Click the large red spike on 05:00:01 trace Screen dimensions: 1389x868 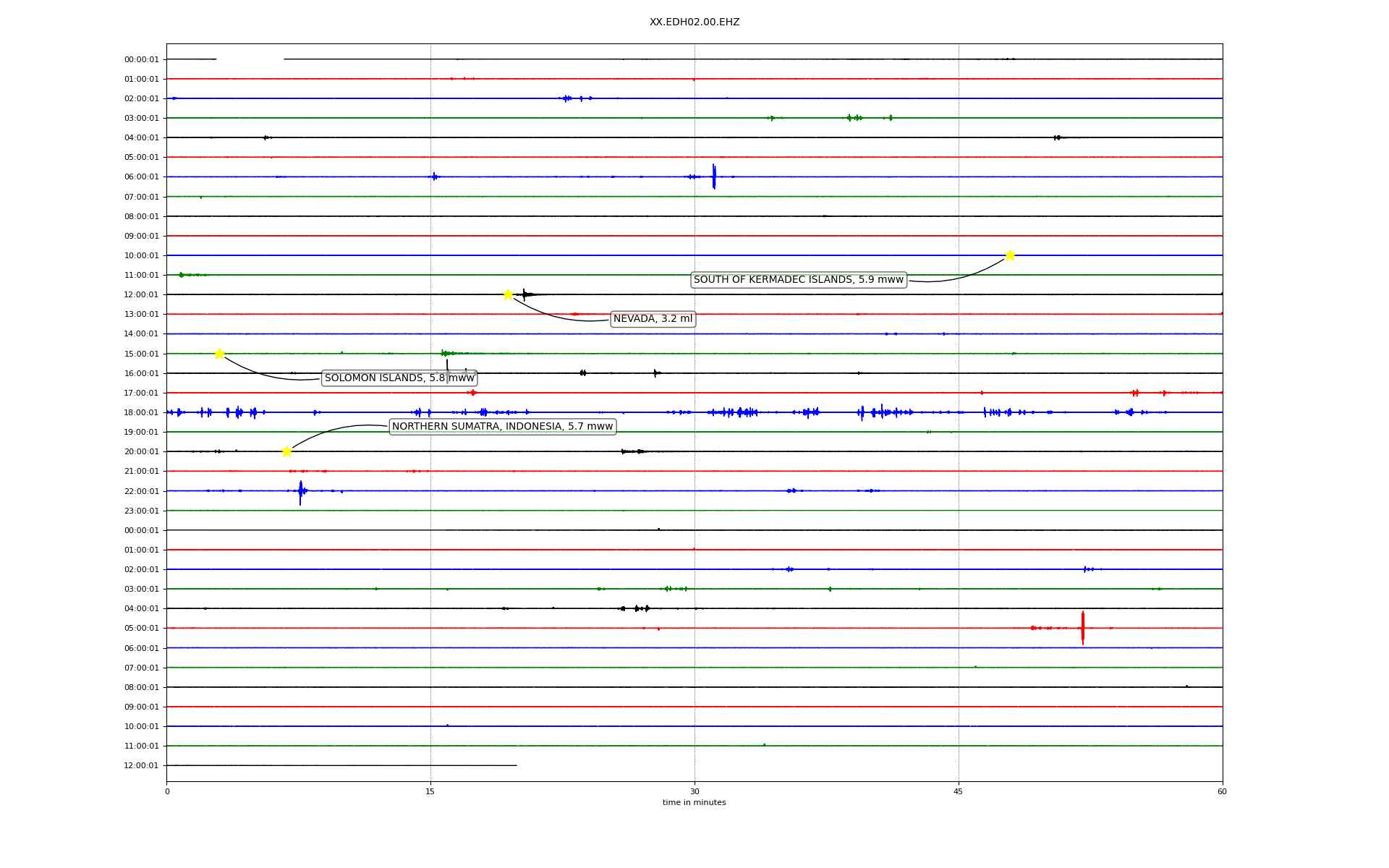1082,628
